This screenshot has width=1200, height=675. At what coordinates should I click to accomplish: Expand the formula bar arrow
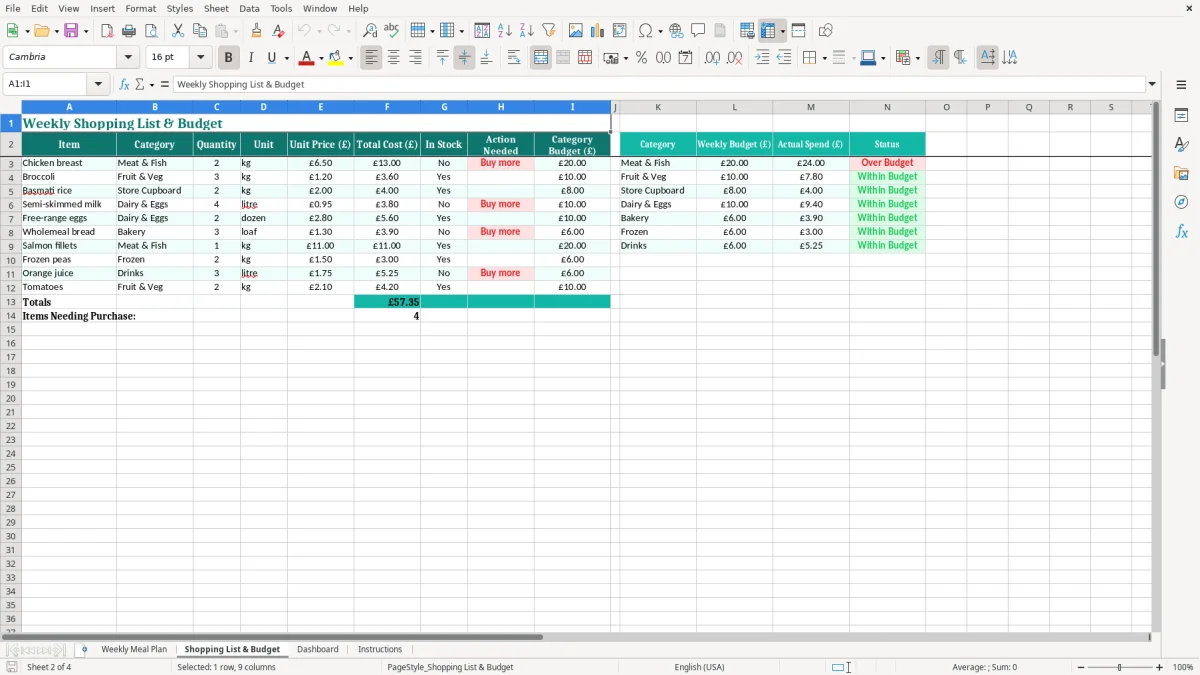click(1152, 85)
